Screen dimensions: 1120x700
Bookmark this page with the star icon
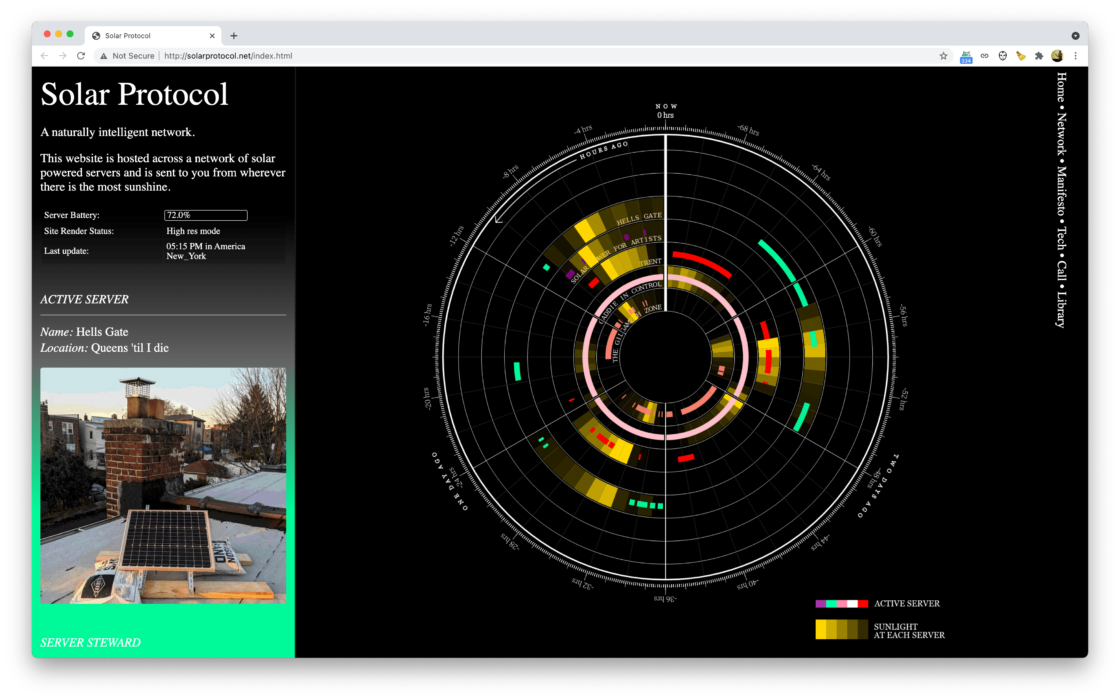(x=943, y=56)
